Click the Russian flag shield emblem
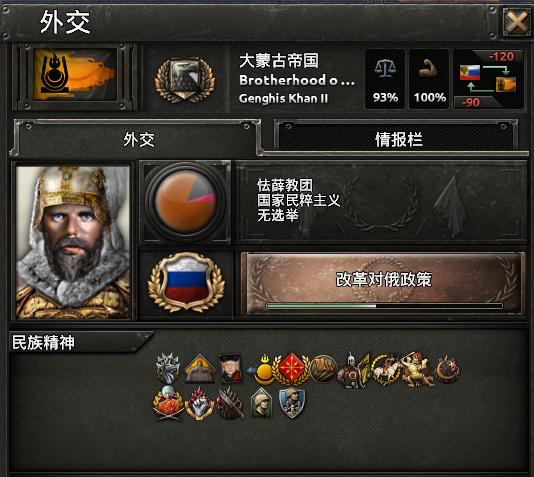The image size is (534, 477). pyautogui.click(x=186, y=282)
